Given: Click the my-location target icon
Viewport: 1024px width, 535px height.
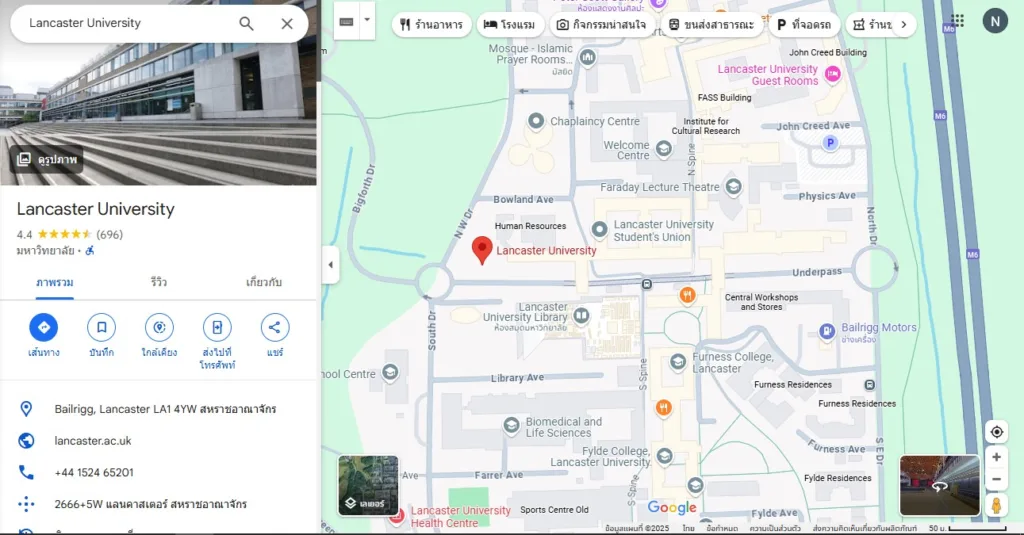Looking at the screenshot, I should coord(996,432).
